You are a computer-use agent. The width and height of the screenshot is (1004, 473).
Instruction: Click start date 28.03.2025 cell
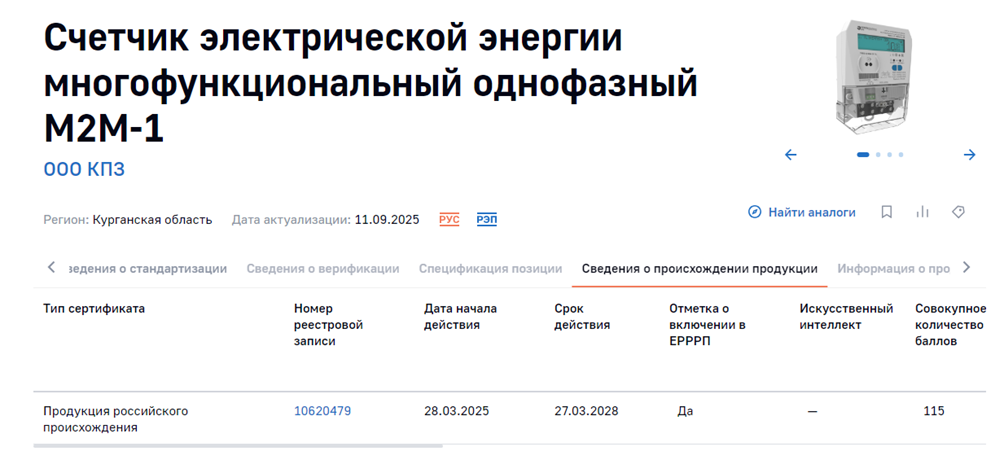coord(456,411)
